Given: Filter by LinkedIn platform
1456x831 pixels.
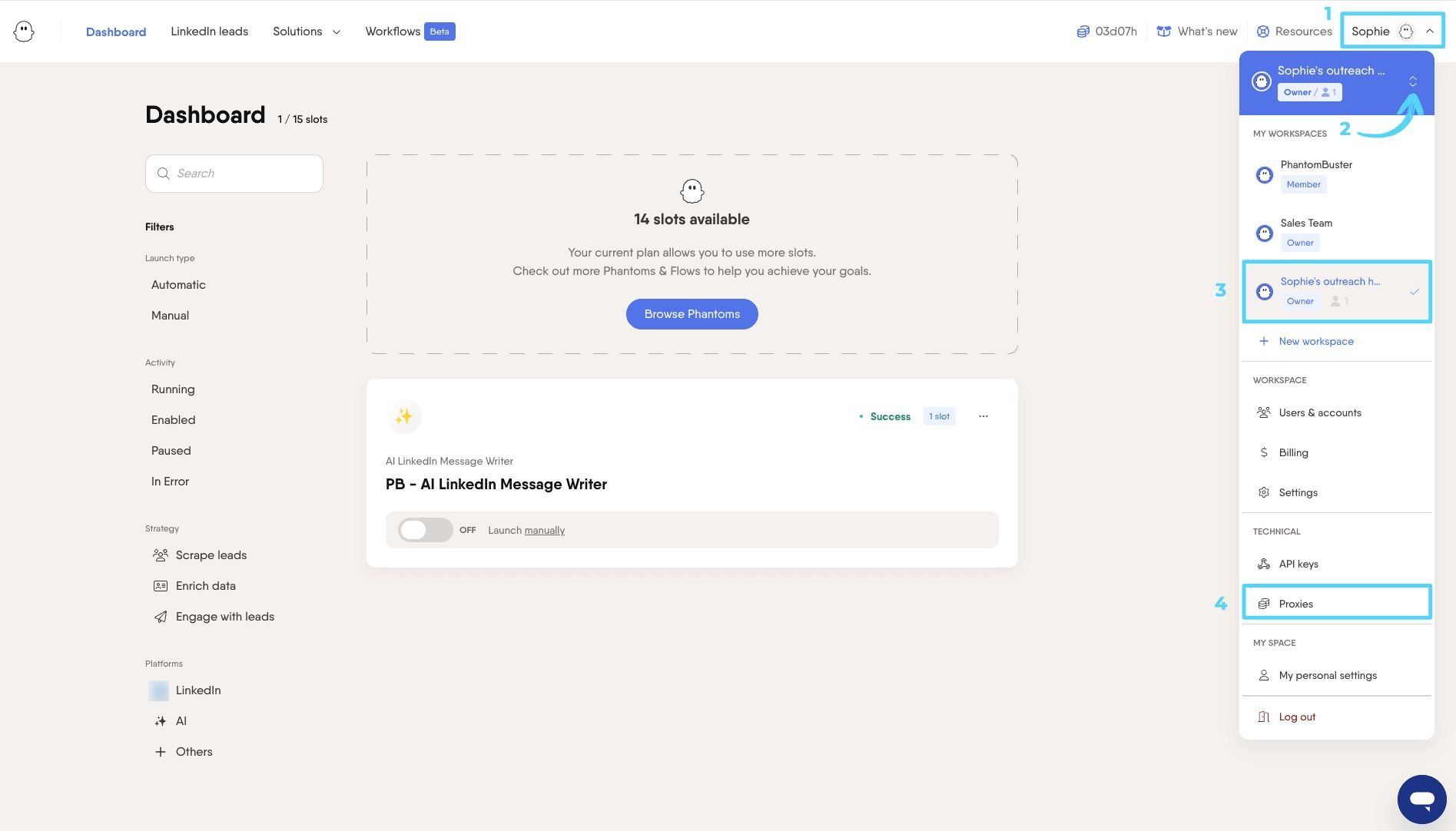Looking at the screenshot, I should click(185, 690).
